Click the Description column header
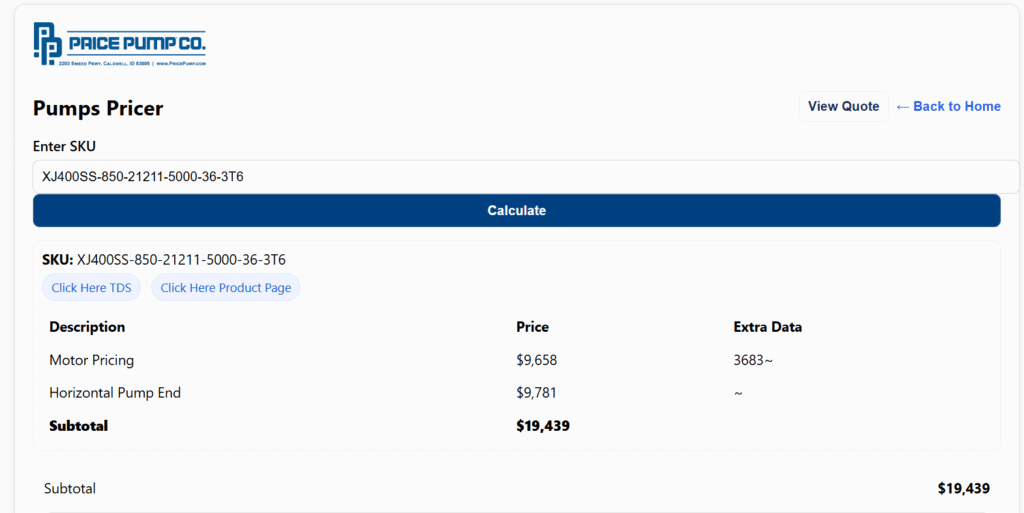 point(87,327)
